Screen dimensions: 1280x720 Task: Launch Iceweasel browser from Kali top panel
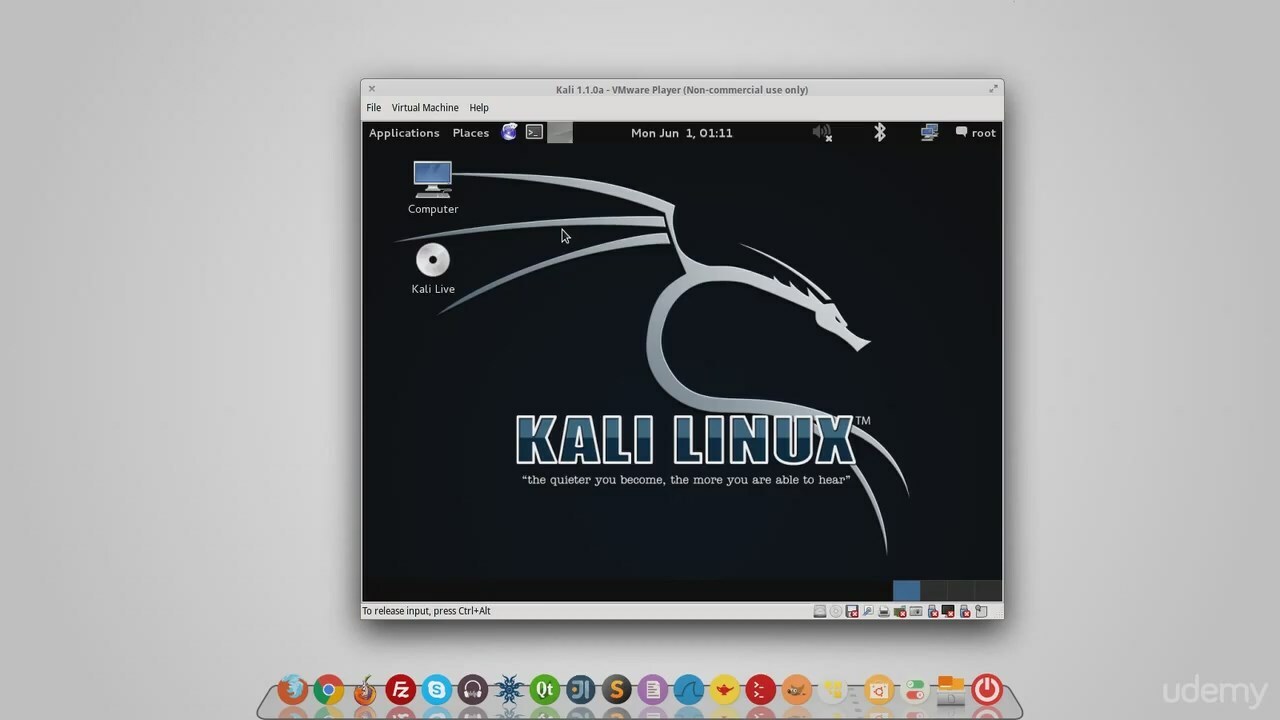pyautogui.click(x=509, y=132)
